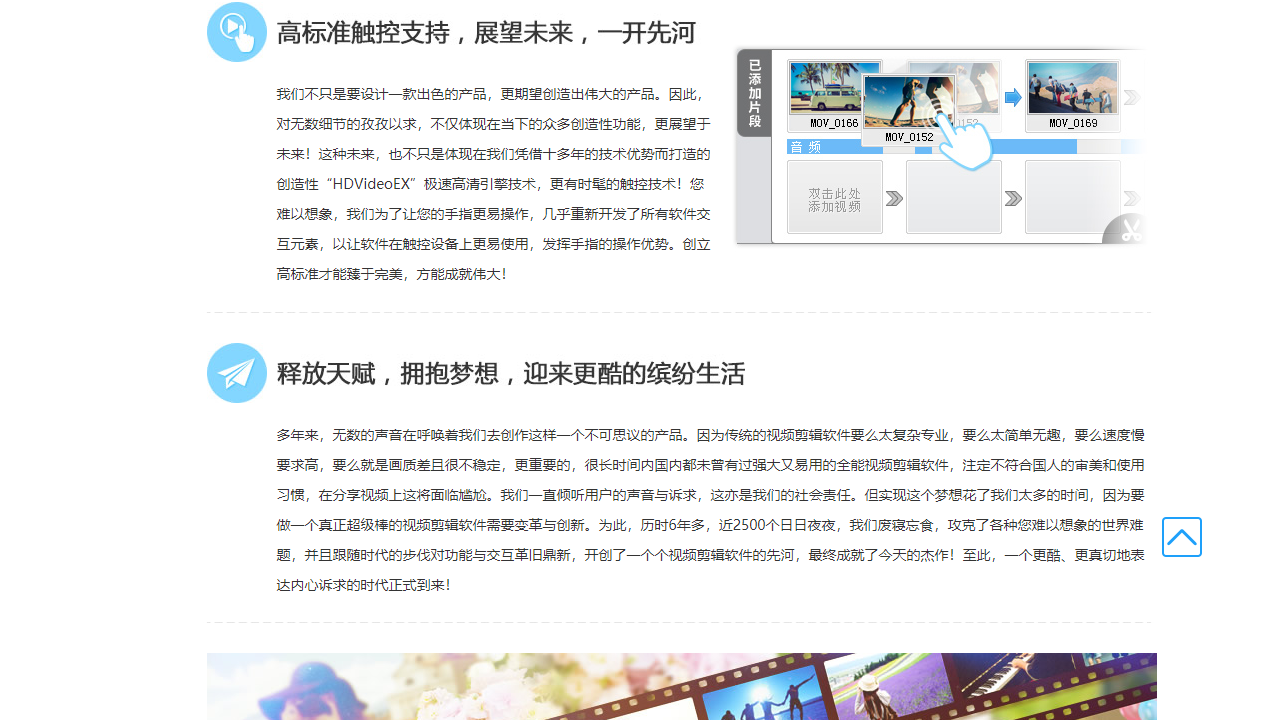This screenshot has height=720, width=1280.
Task: Select the 已添加片段 tab
Action: (x=753, y=93)
